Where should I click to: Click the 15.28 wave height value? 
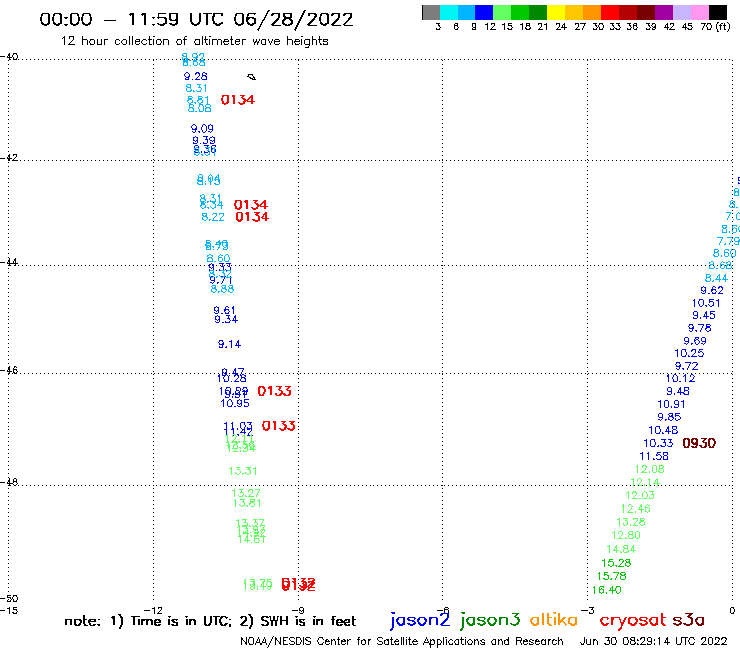click(616, 563)
